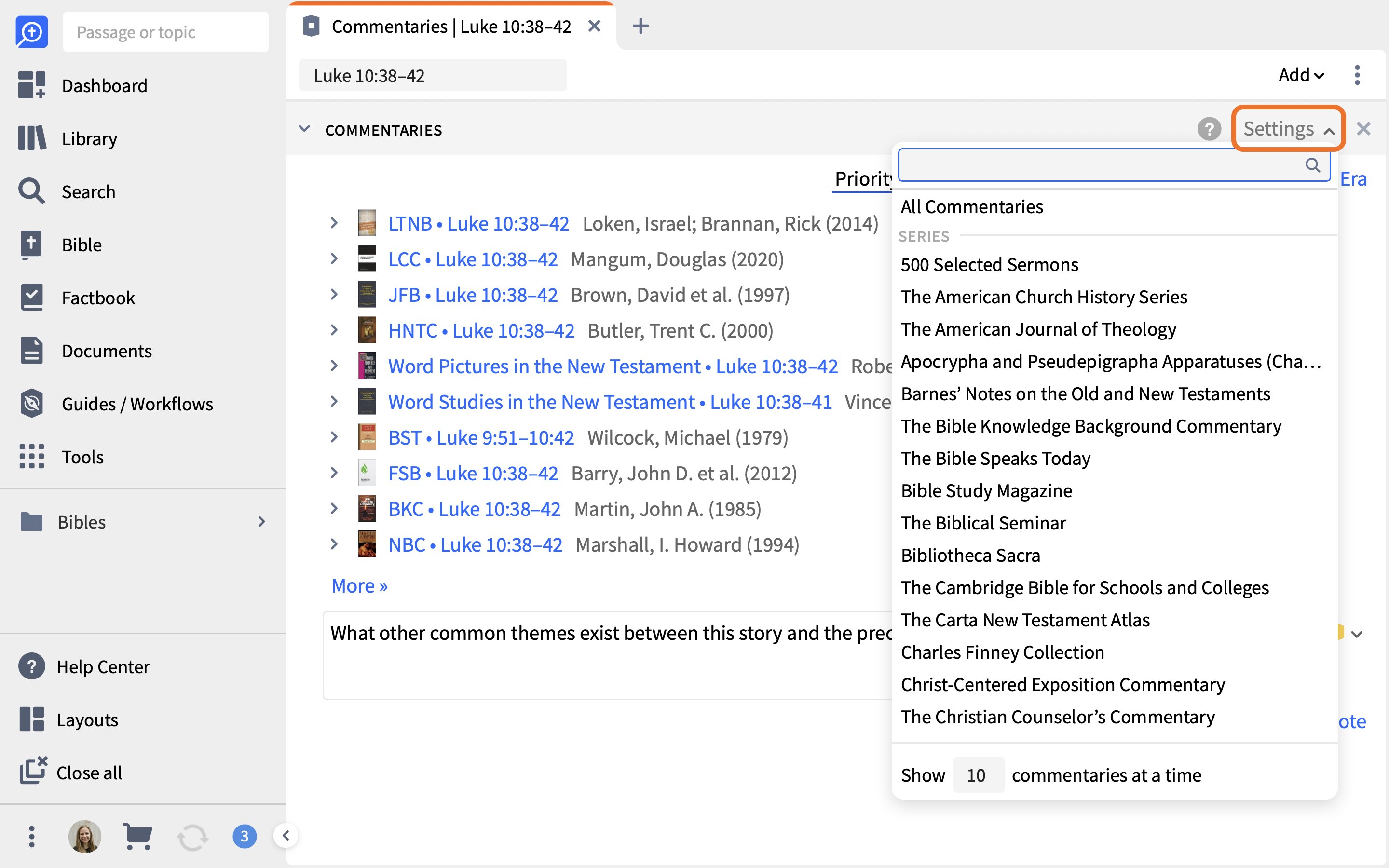Open Help Center question icon
The height and width of the screenshot is (868, 1389).
tap(31, 666)
